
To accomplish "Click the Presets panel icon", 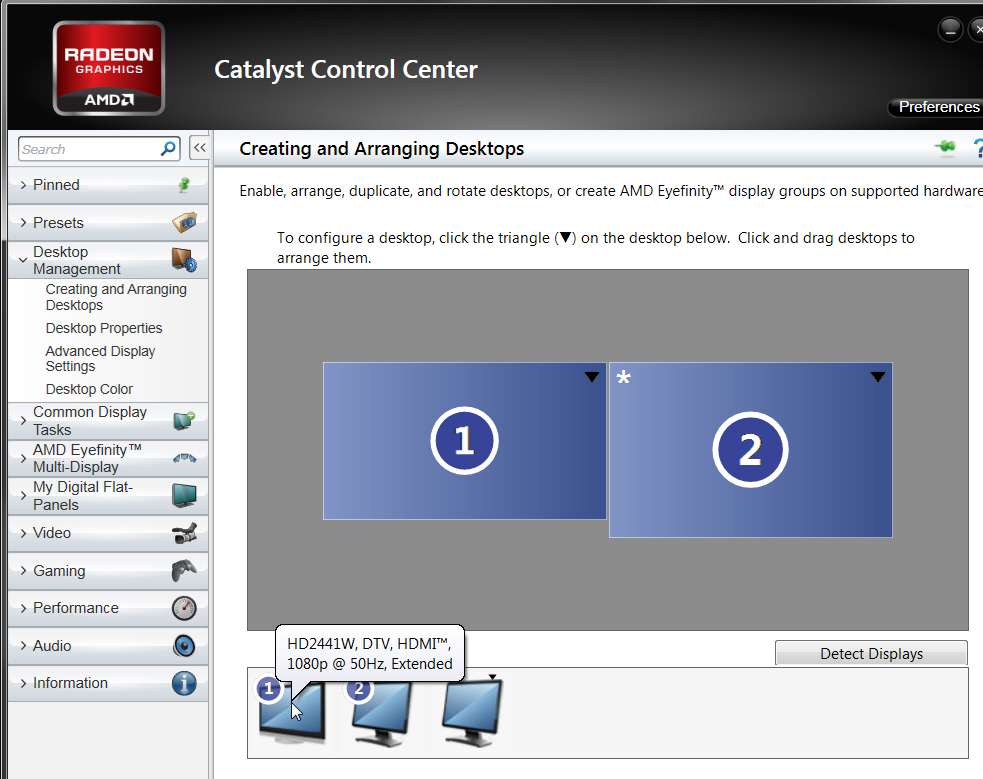I will [184, 222].
